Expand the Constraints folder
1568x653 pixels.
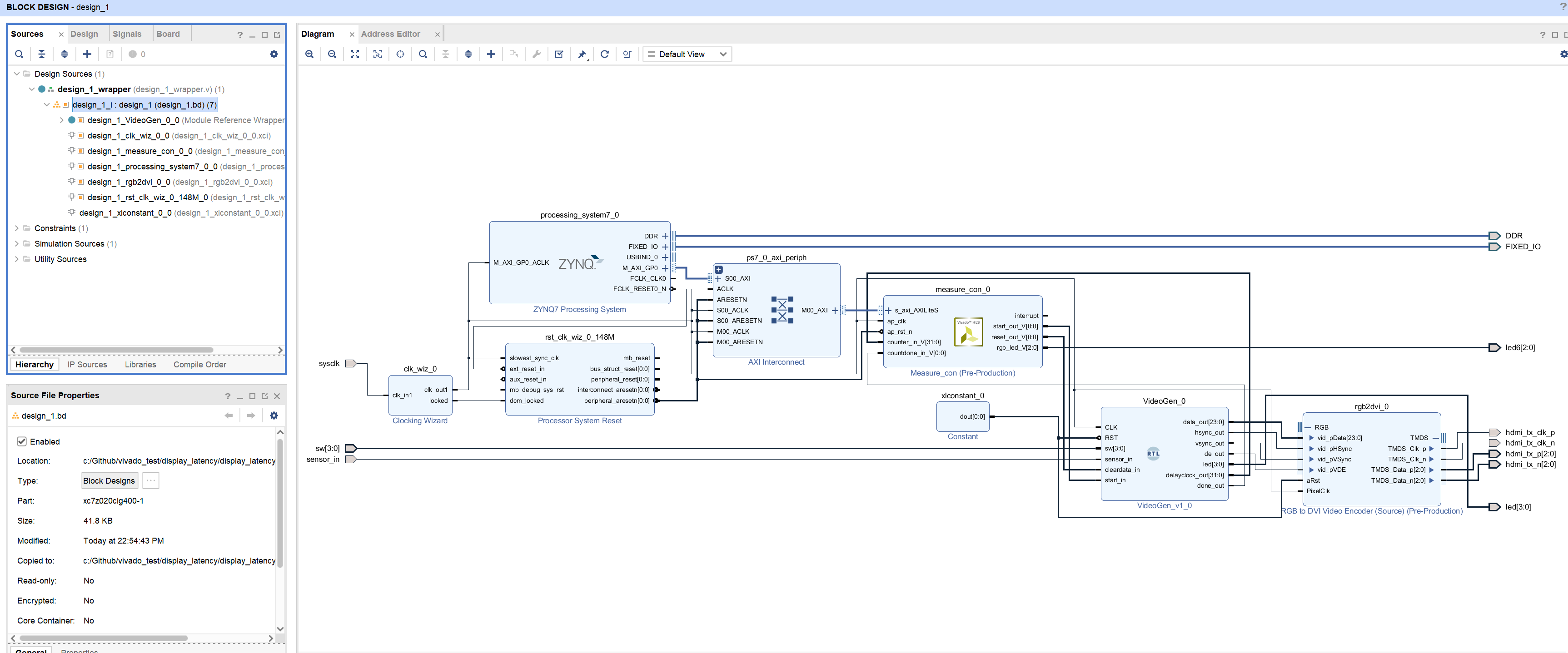coord(17,228)
